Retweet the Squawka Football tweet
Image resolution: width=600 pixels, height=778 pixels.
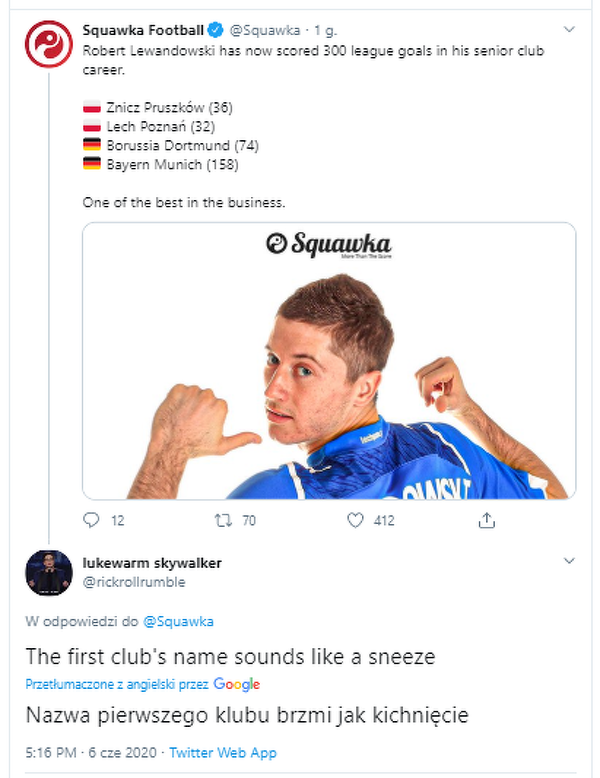(x=224, y=520)
